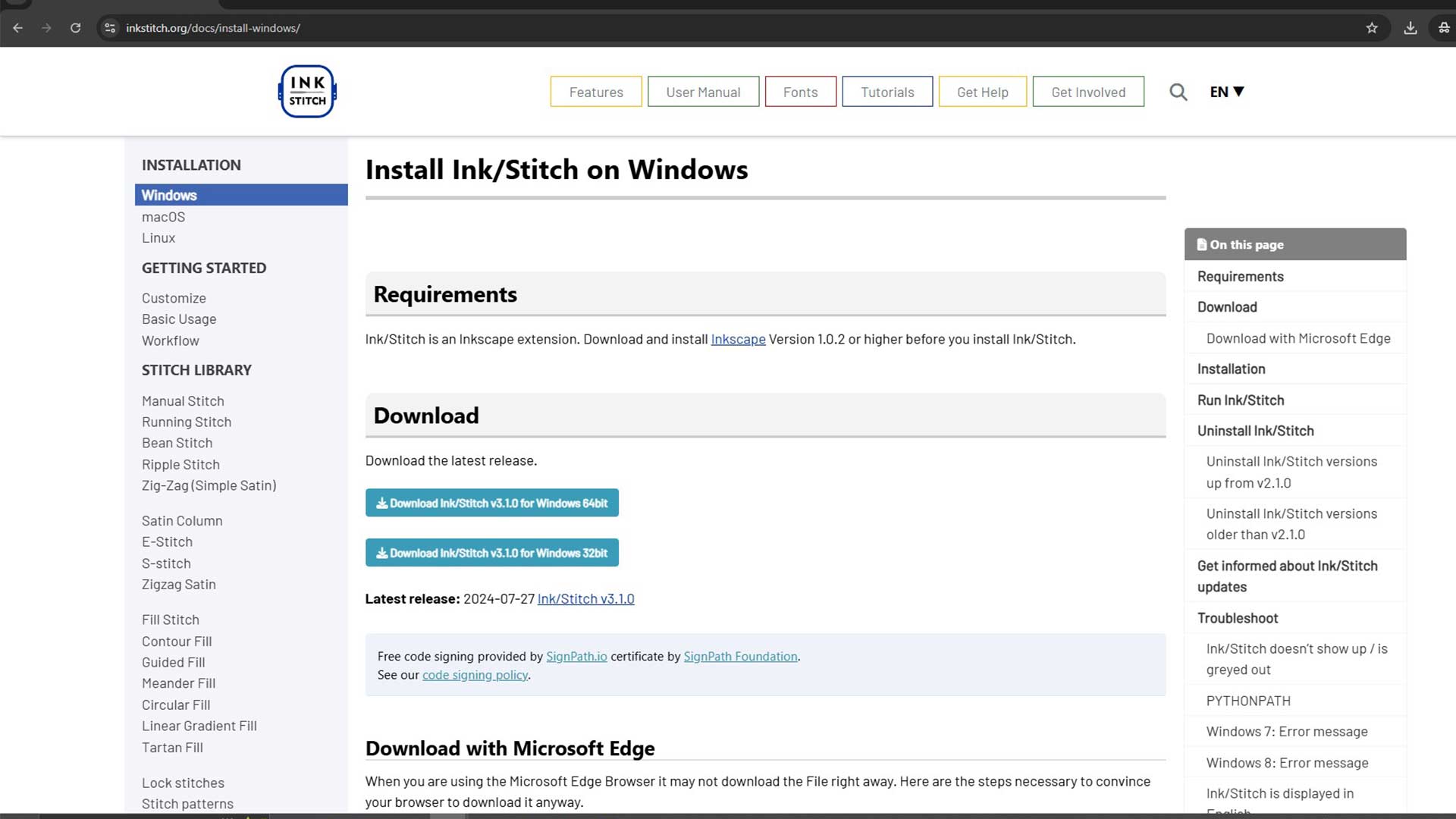The height and width of the screenshot is (819, 1456).
Task: Open browser downloads icon
Action: [1410, 28]
